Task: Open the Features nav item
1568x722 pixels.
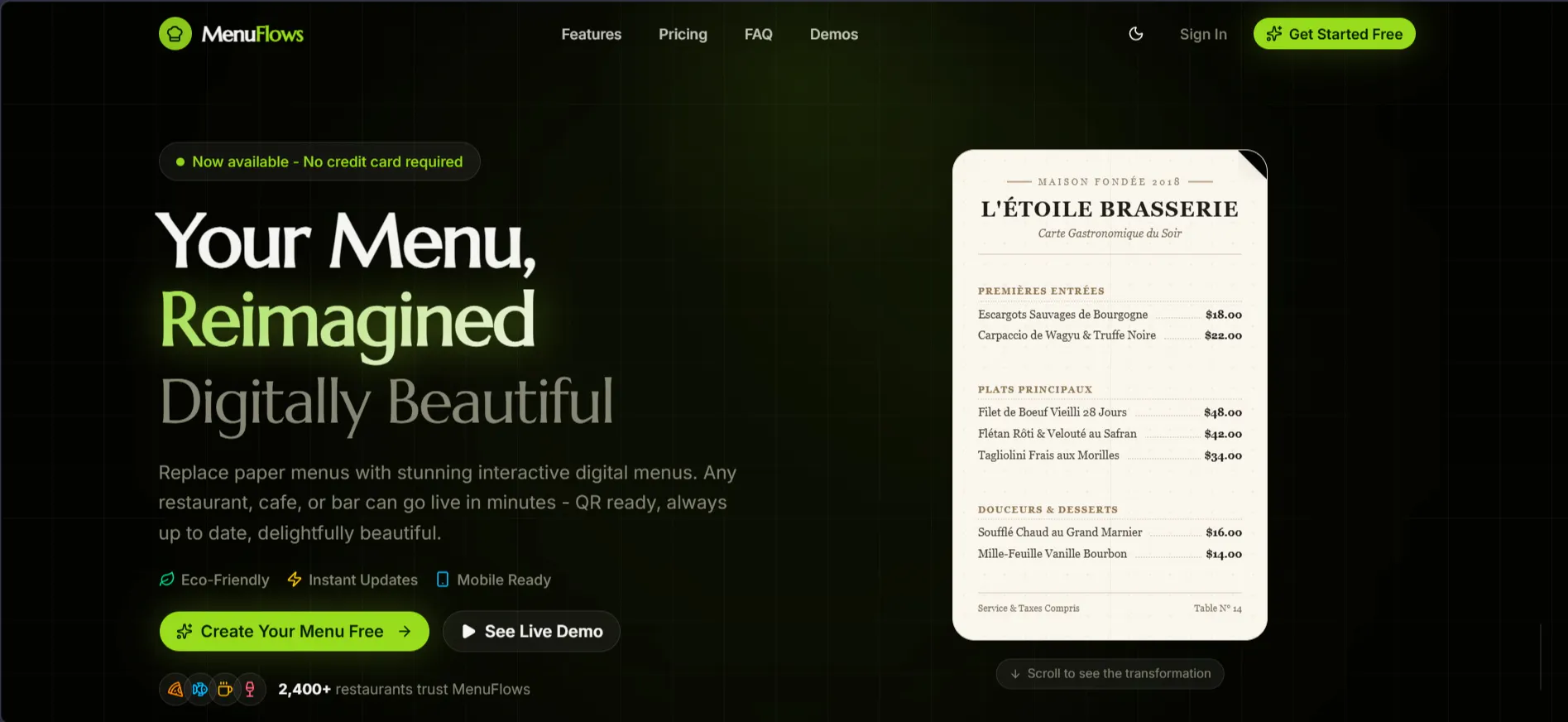Action: [x=591, y=34]
